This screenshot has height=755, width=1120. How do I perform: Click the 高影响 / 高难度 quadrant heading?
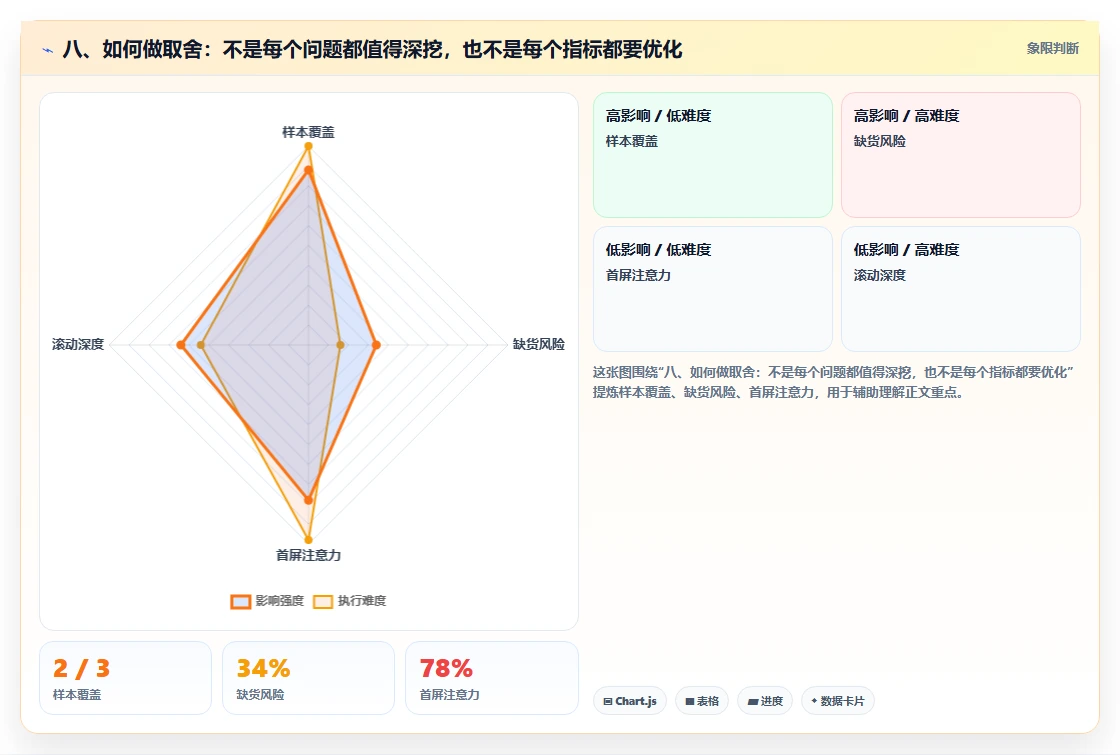tap(906, 116)
